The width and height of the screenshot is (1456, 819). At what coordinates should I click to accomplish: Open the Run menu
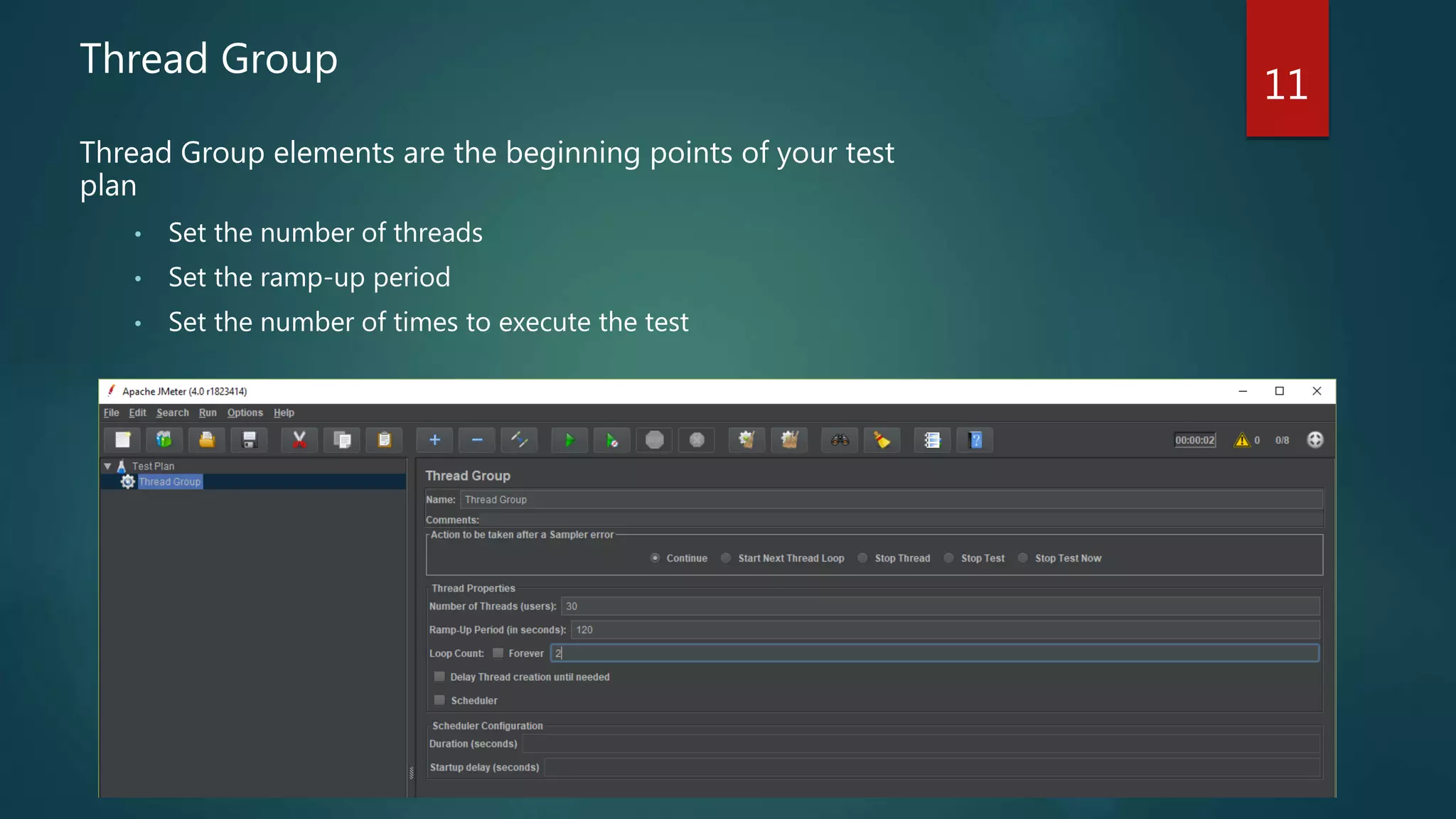(x=208, y=412)
